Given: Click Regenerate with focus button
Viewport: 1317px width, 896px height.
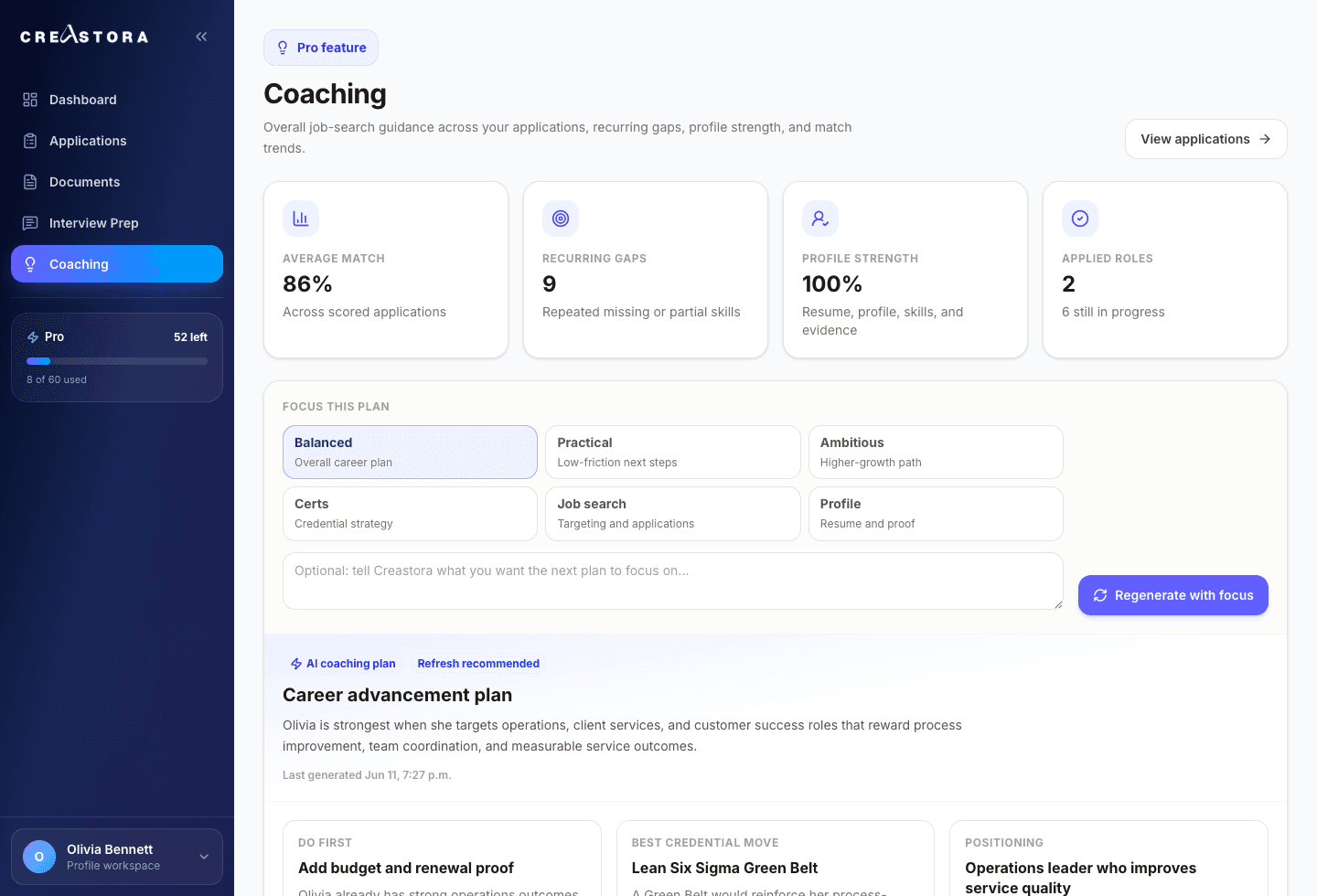Looking at the screenshot, I should pyautogui.click(x=1172, y=595).
